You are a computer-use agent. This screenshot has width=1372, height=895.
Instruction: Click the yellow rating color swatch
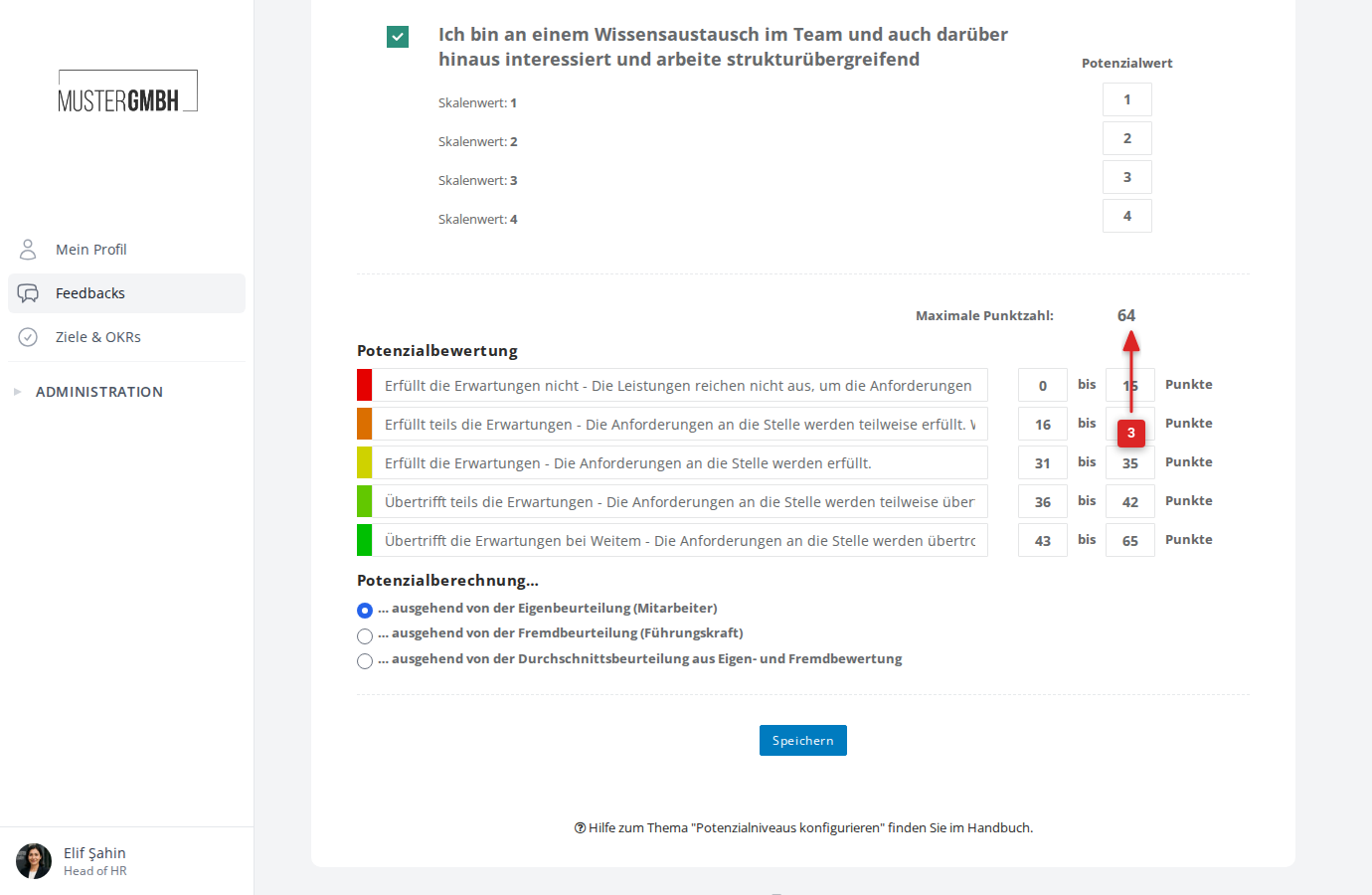365,462
